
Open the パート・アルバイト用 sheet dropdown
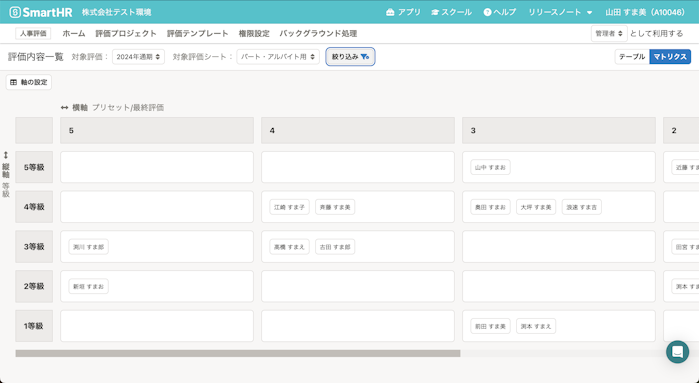278,57
